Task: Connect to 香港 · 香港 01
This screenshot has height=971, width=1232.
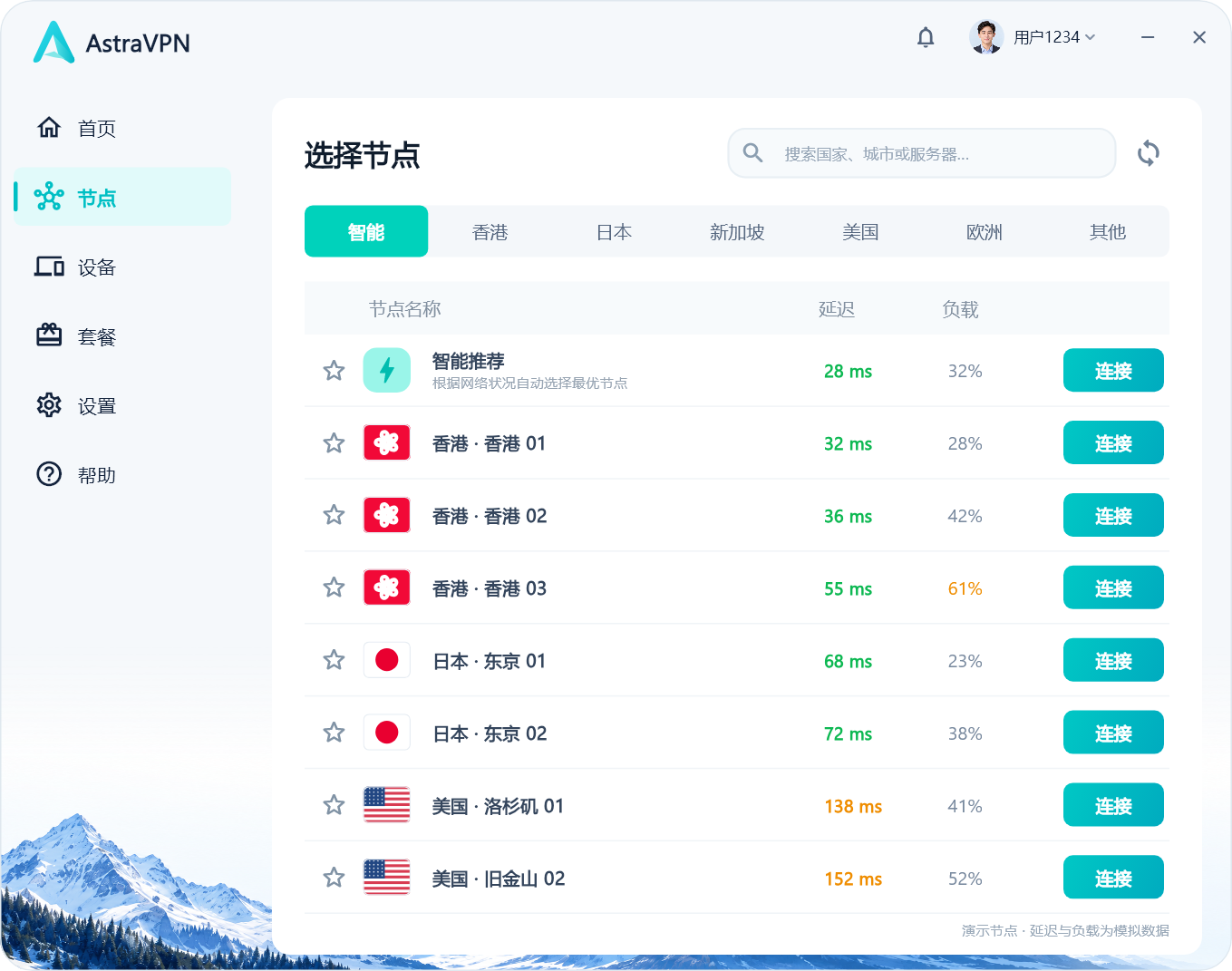Action: (x=1113, y=442)
